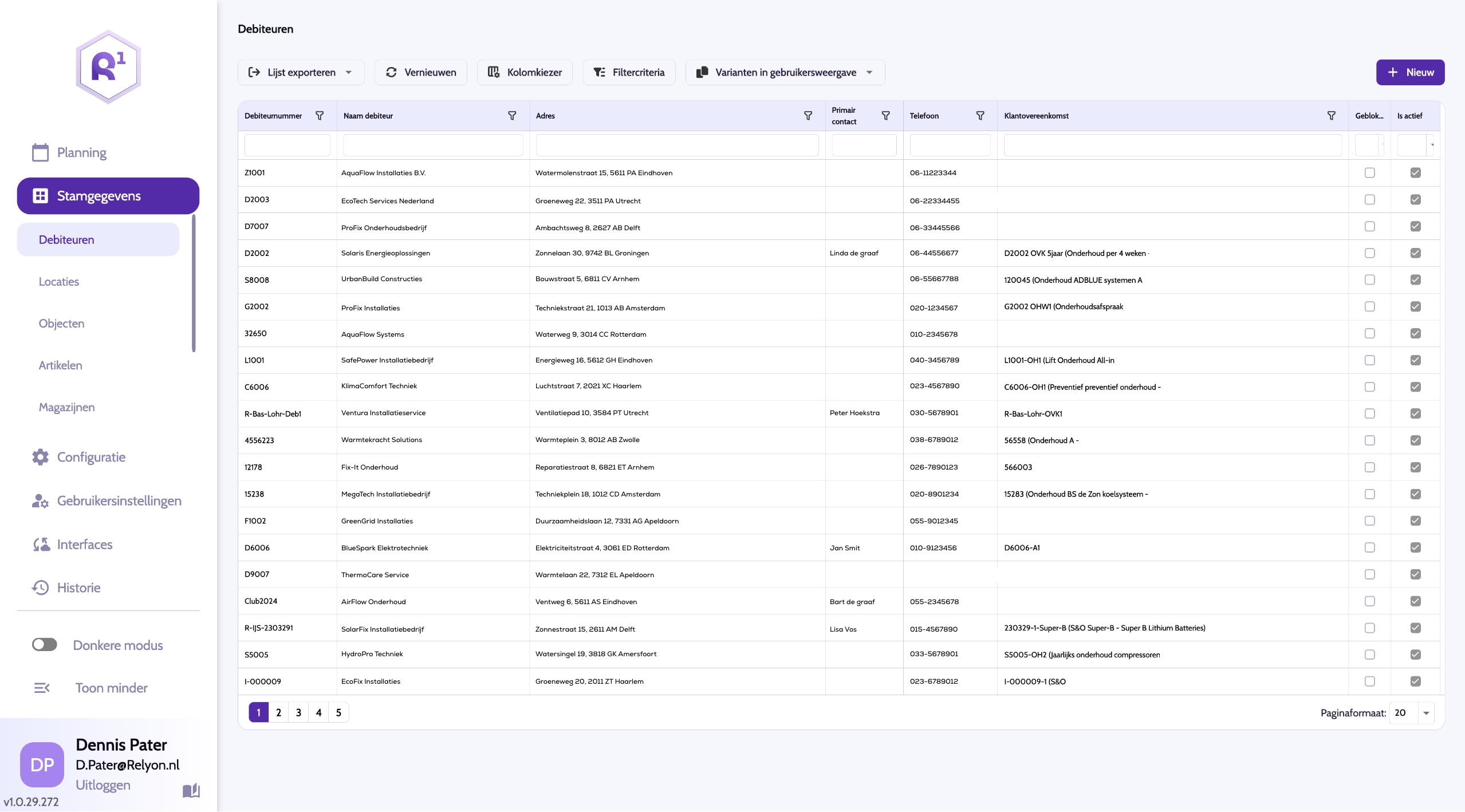Click the filter icon on Debiteurnummer column
This screenshot has width=1465, height=812.
point(320,116)
